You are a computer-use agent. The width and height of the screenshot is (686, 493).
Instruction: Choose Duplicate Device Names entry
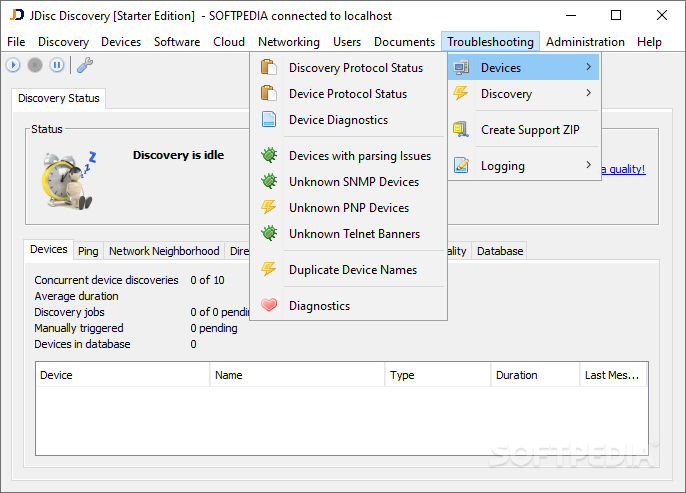click(x=349, y=269)
